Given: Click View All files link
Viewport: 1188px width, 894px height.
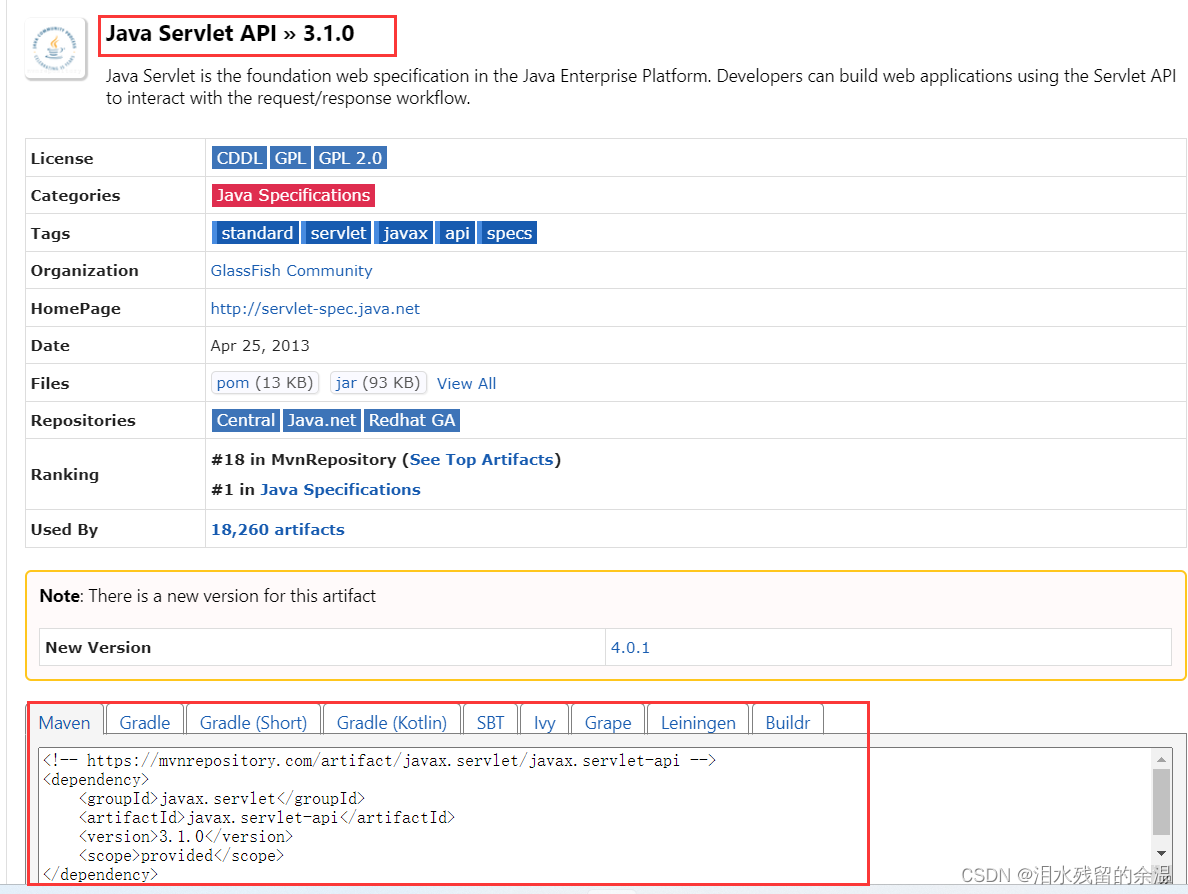Looking at the screenshot, I should point(467,383).
